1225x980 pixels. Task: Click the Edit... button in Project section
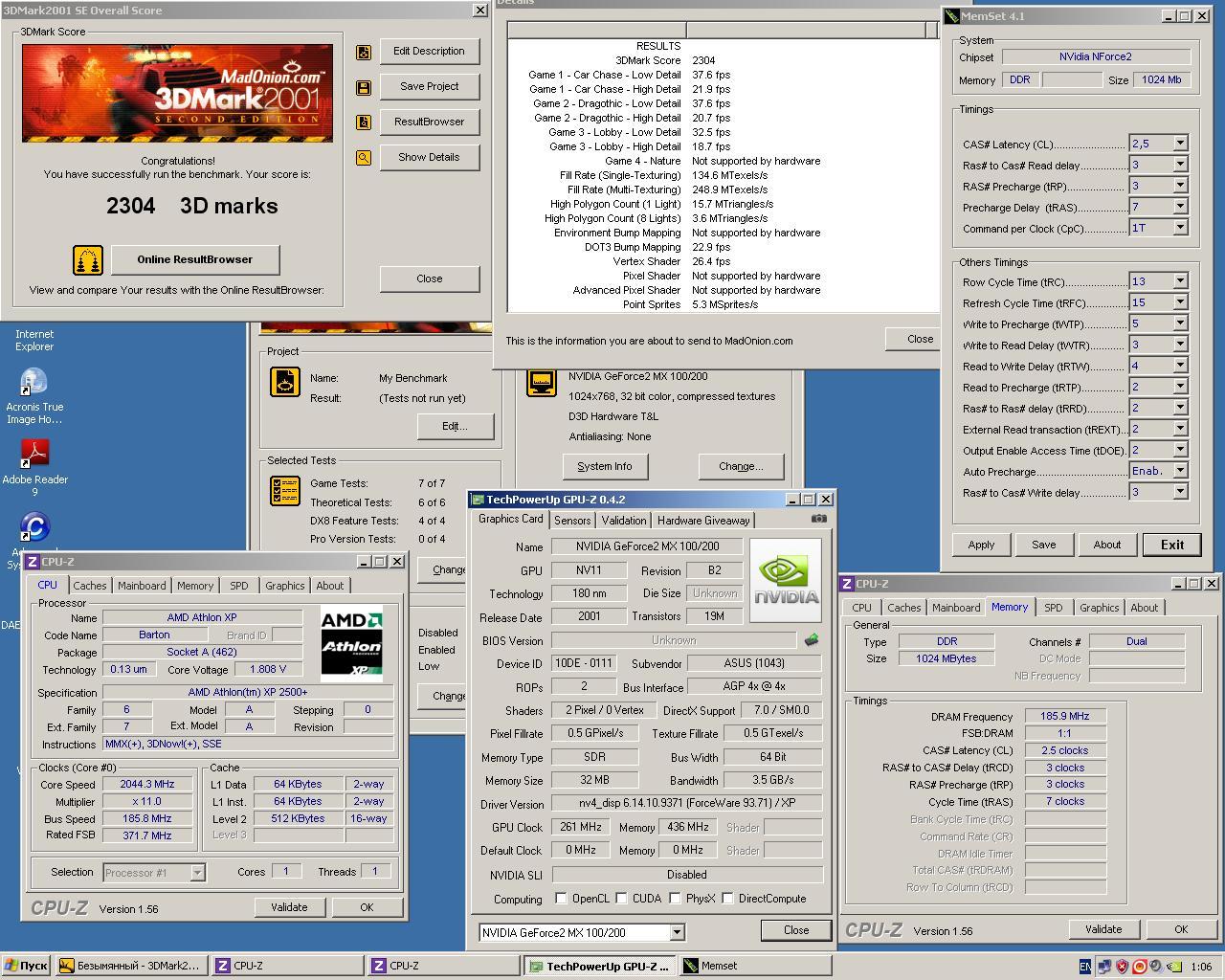tap(455, 426)
